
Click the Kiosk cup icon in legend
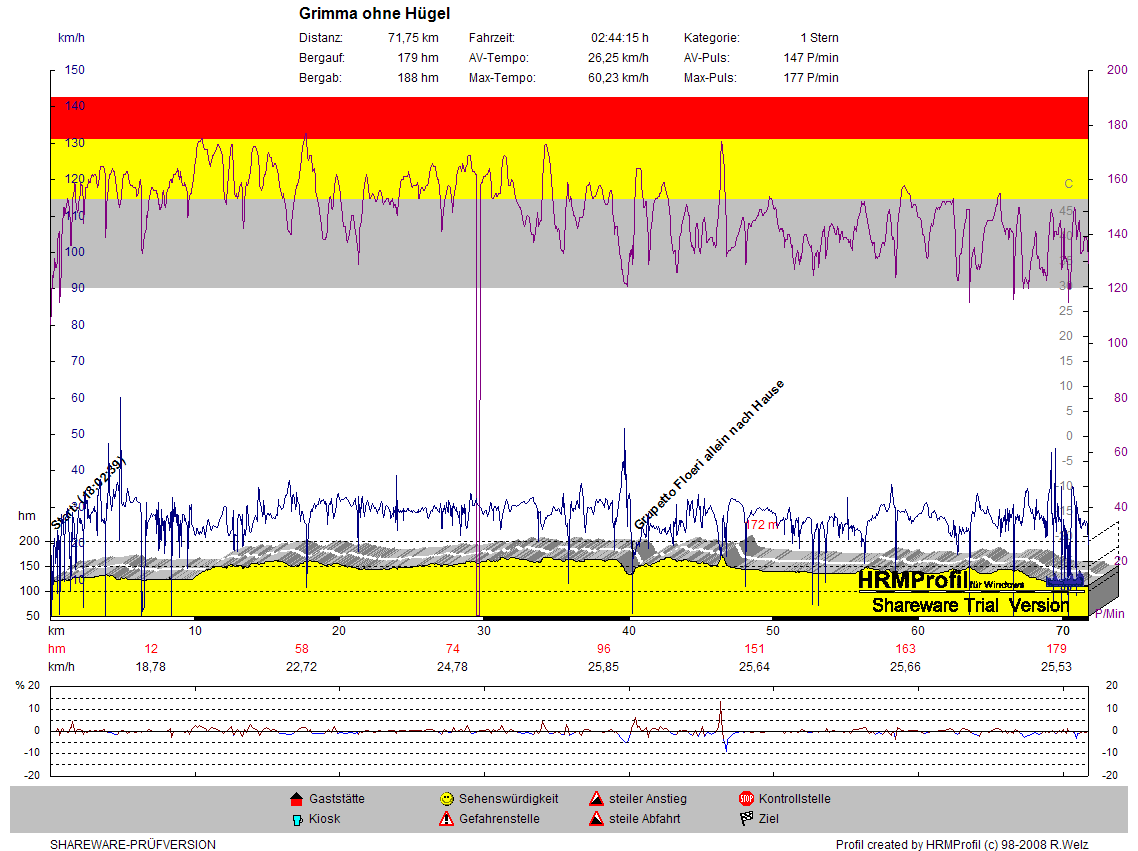(296, 819)
